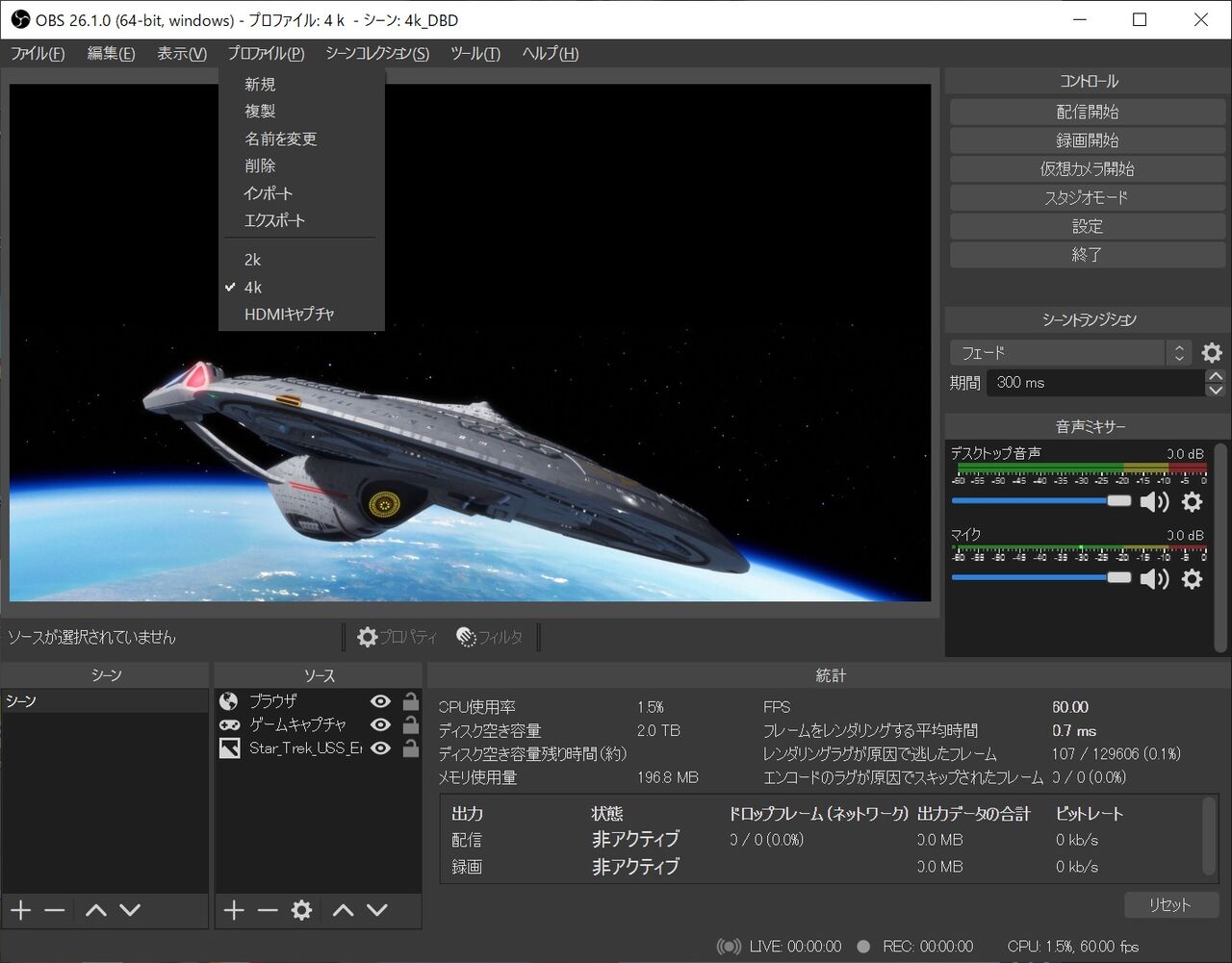1232x963 pixels.
Task: Switch to the HDMIキャプチャ profile
Action: click(x=301, y=314)
